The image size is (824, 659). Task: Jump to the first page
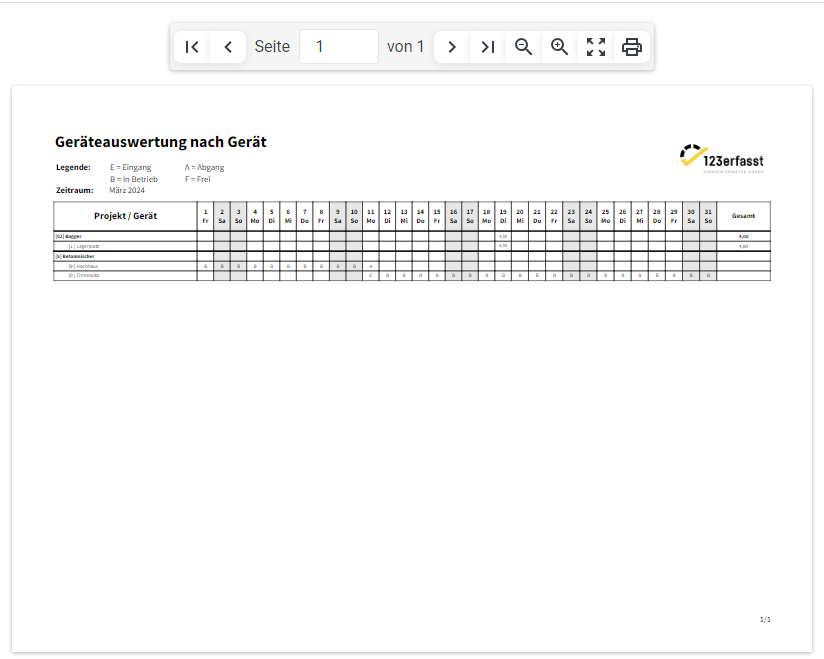[x=192, y=47]
